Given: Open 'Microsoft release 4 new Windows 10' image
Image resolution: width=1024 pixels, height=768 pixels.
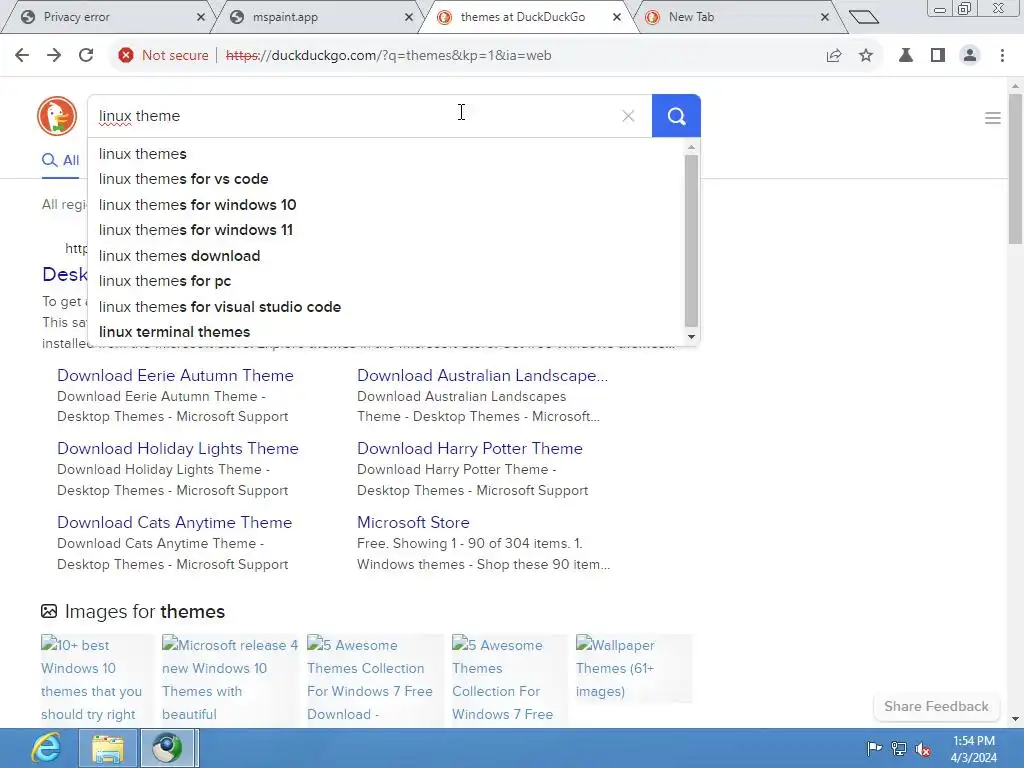Looking at the screenshot, I should pyautogui.click(x=230, y=679).
